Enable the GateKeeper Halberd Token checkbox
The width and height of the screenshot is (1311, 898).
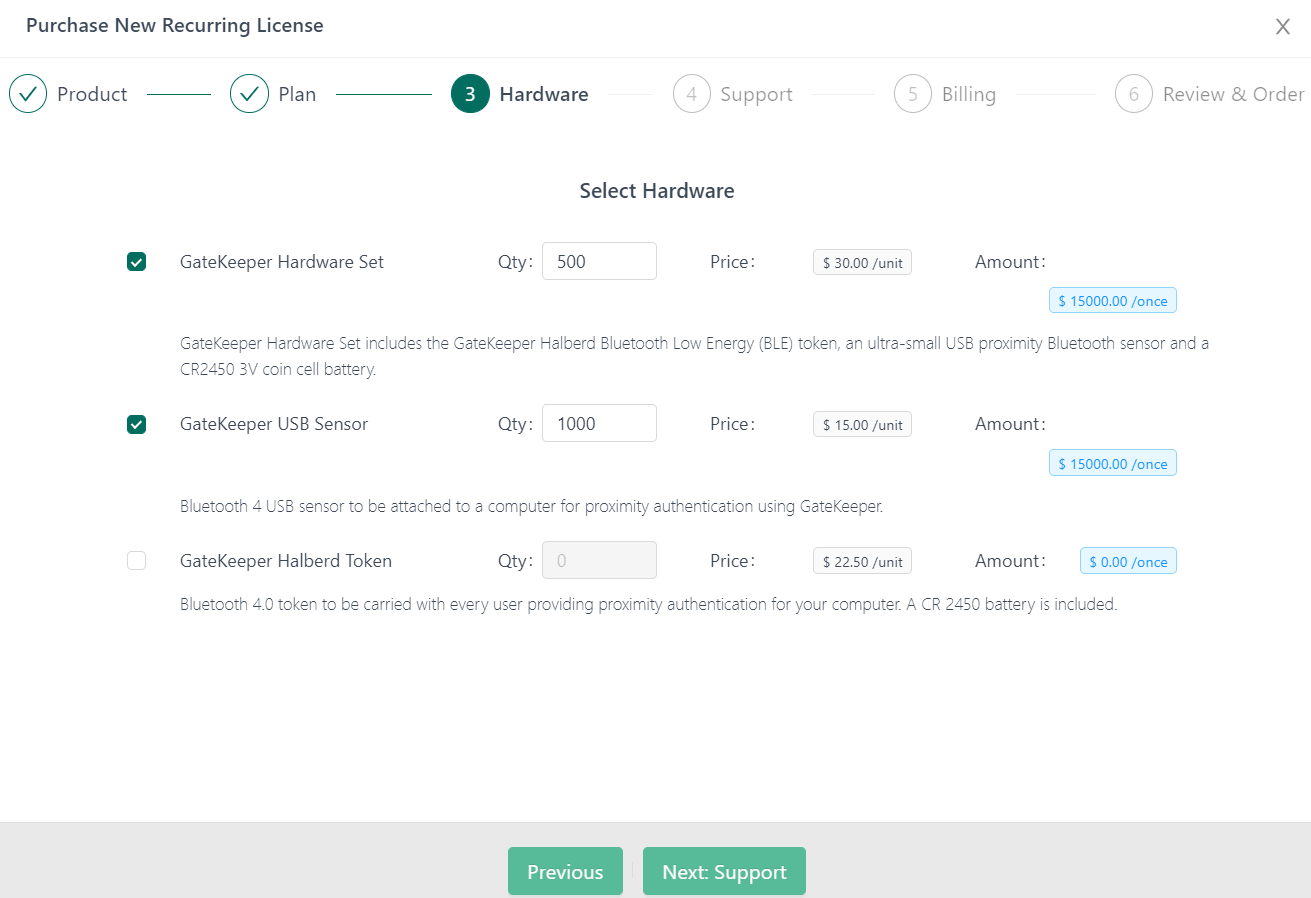coord(136,560)
